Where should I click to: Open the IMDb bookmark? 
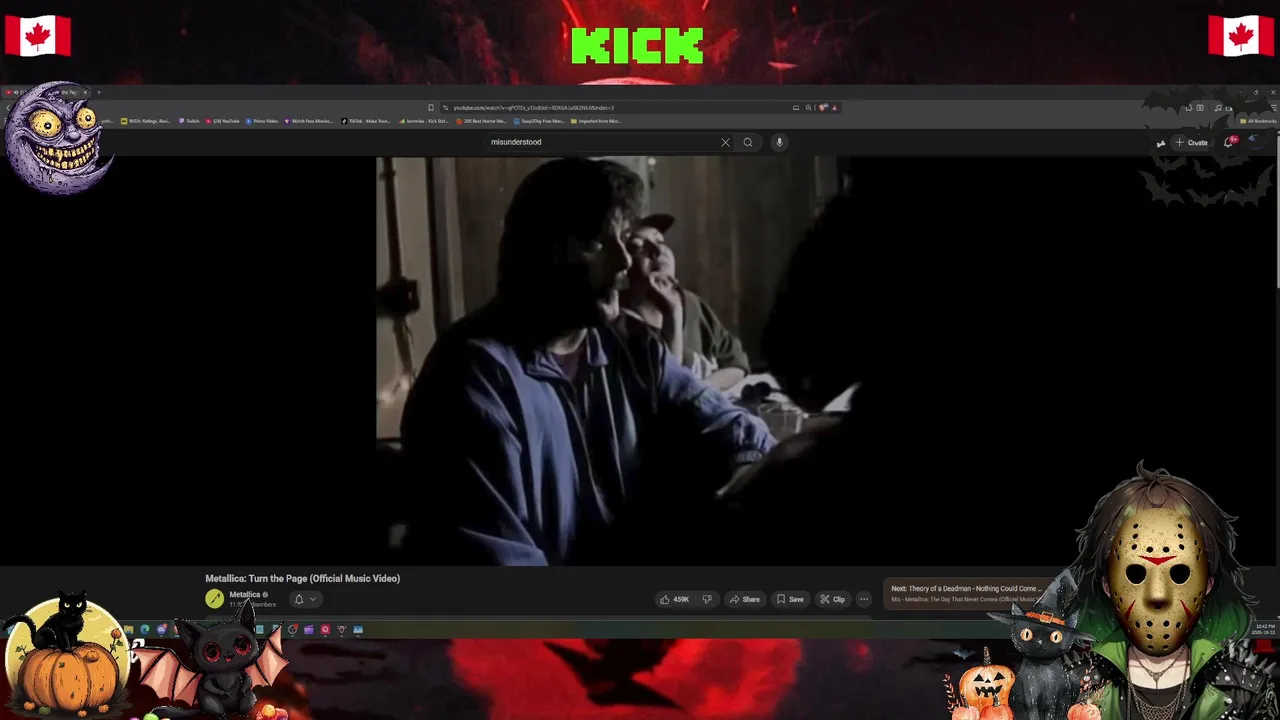click(145, 121)
